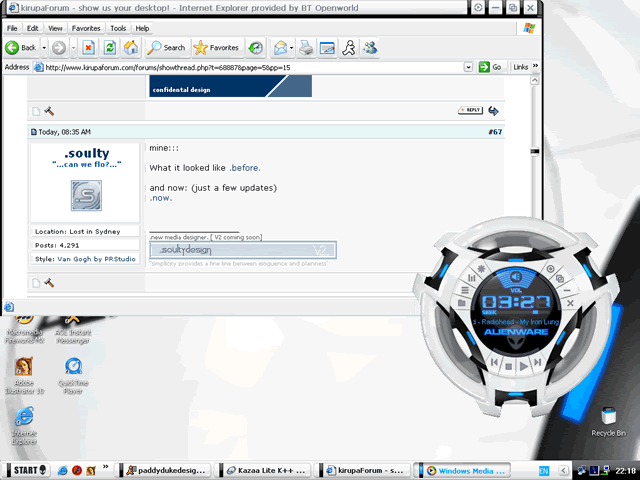Stop page loading with red X icon
This screenshot has width=640, height=480.
click(88, 48)
